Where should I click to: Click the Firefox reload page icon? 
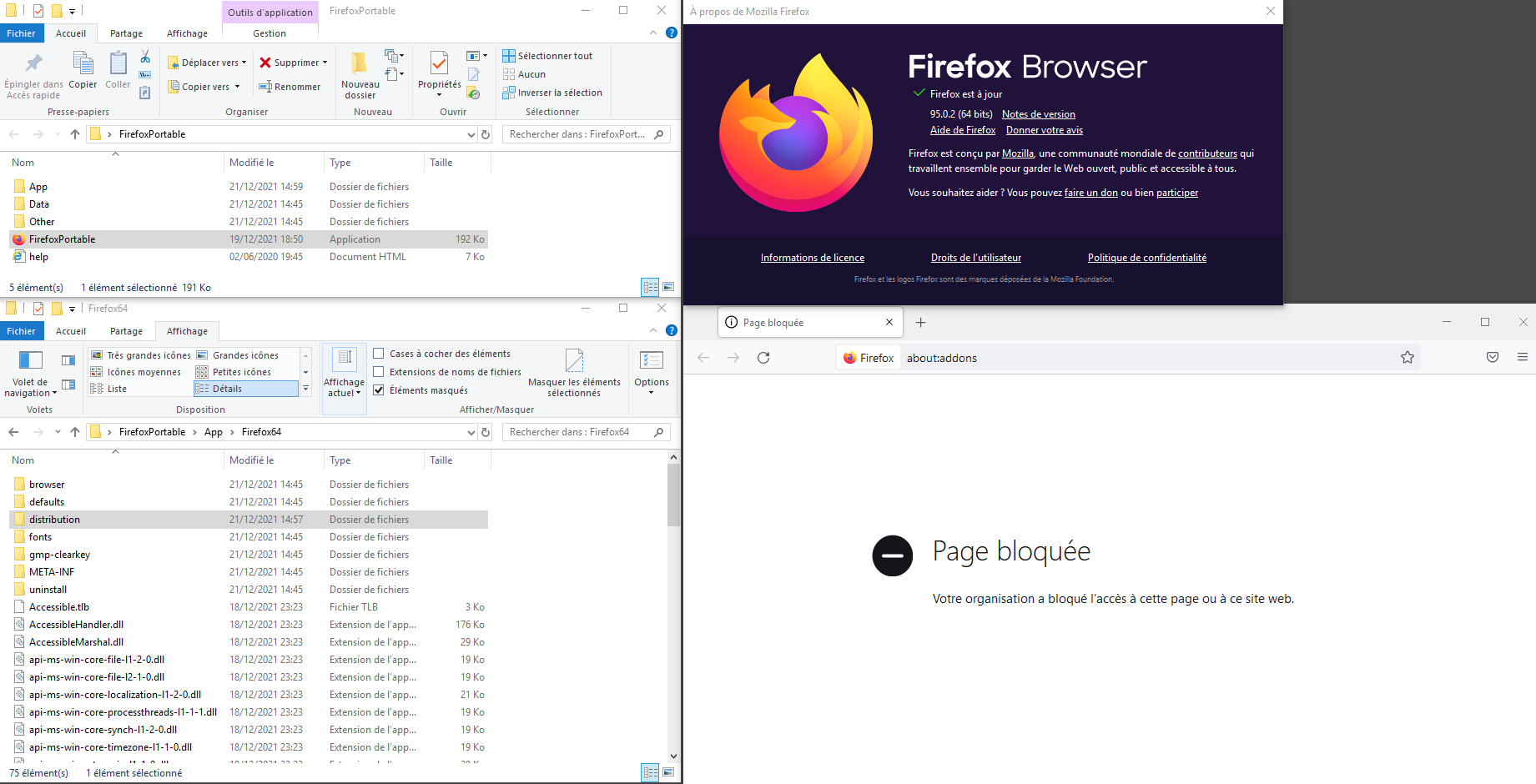[x=763, y=358]
